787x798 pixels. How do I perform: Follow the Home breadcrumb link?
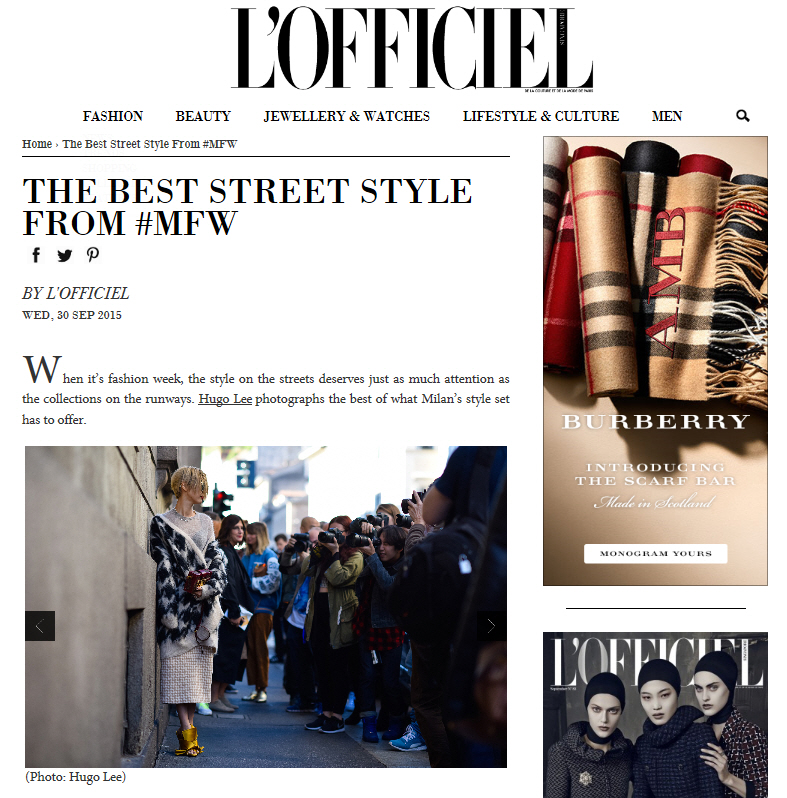[x=37, y=144]
